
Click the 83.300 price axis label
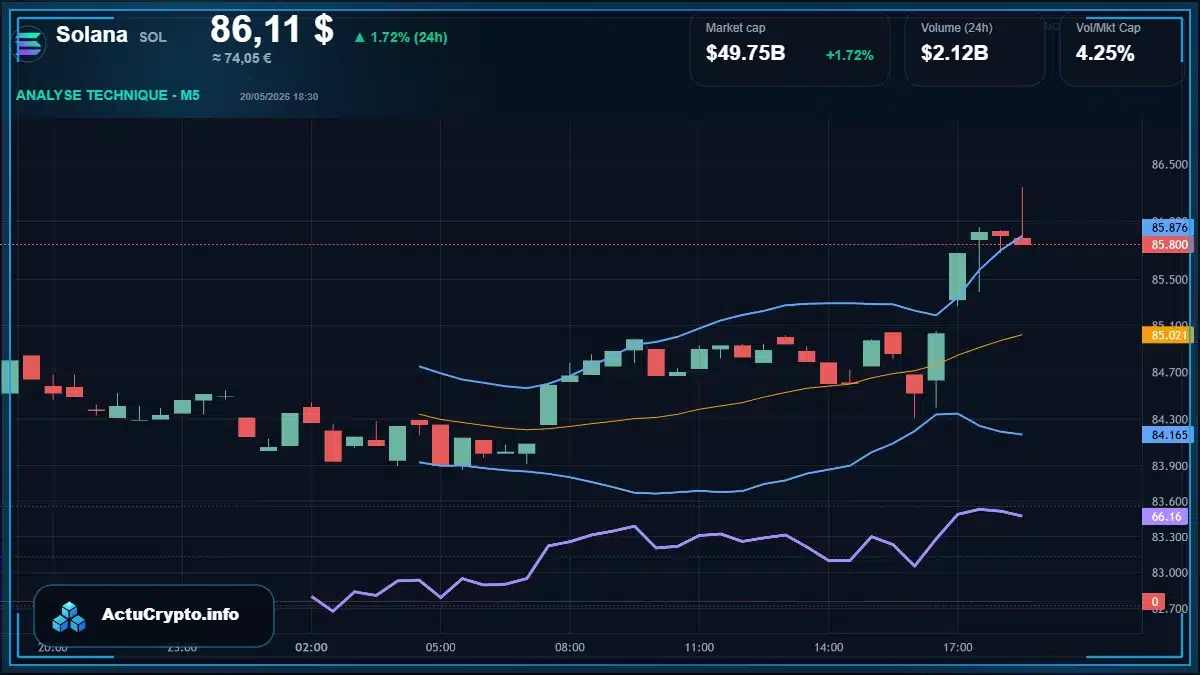(x=1169, y=537)
